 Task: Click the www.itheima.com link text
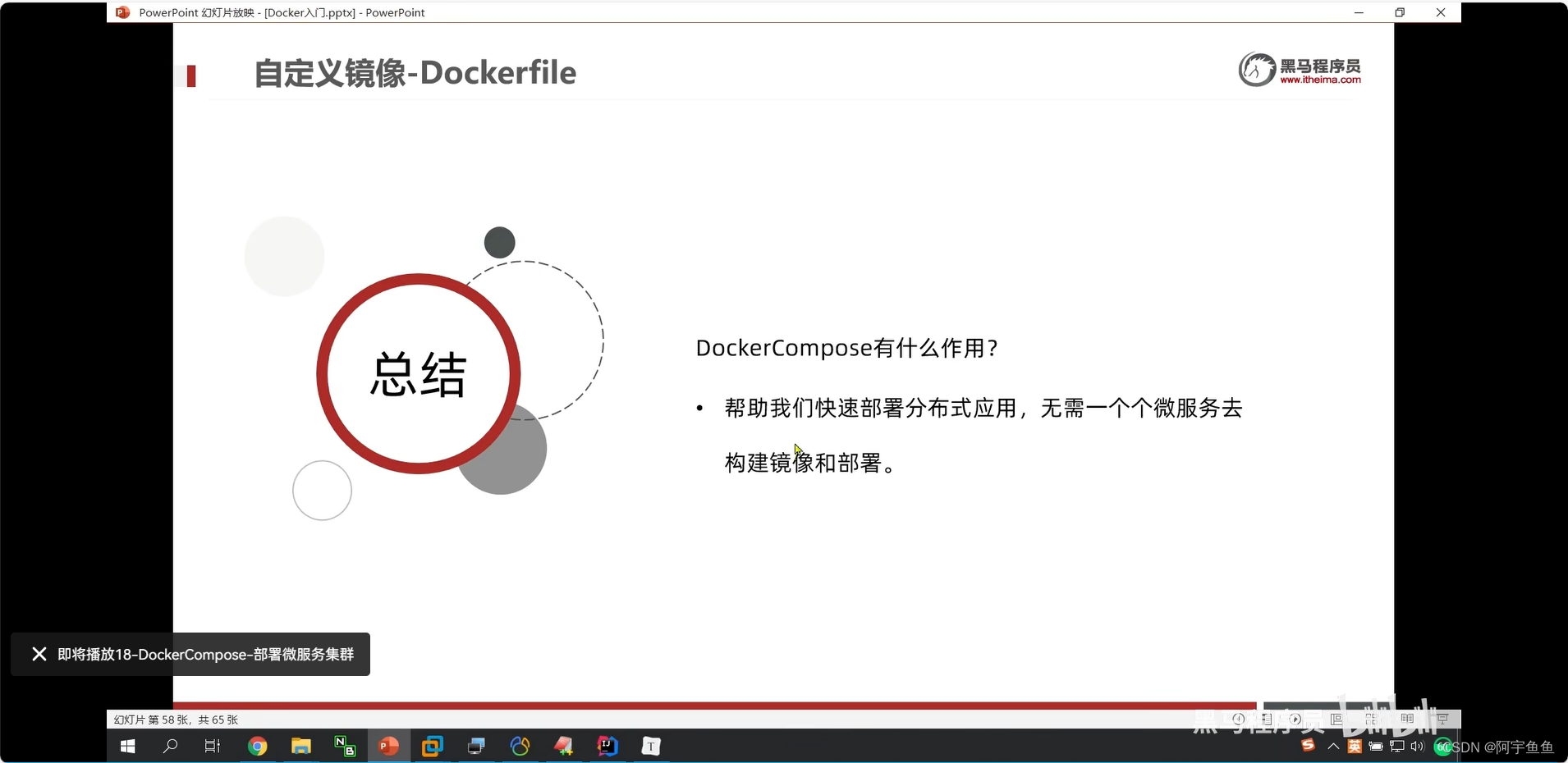pos(1320,80)
